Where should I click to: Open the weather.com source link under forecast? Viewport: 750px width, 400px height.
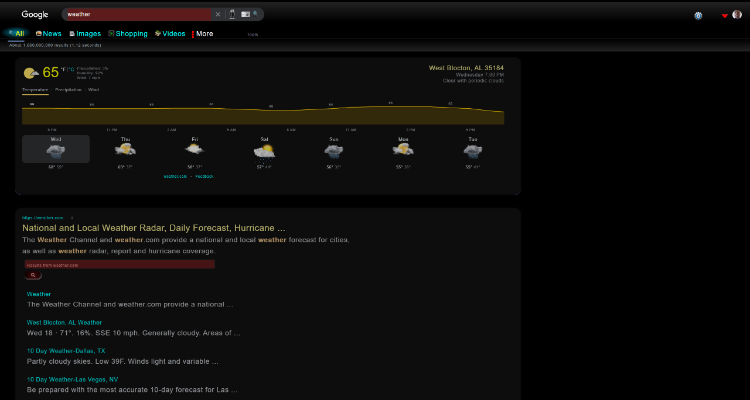pyautogui.click(x=175, y=177)
